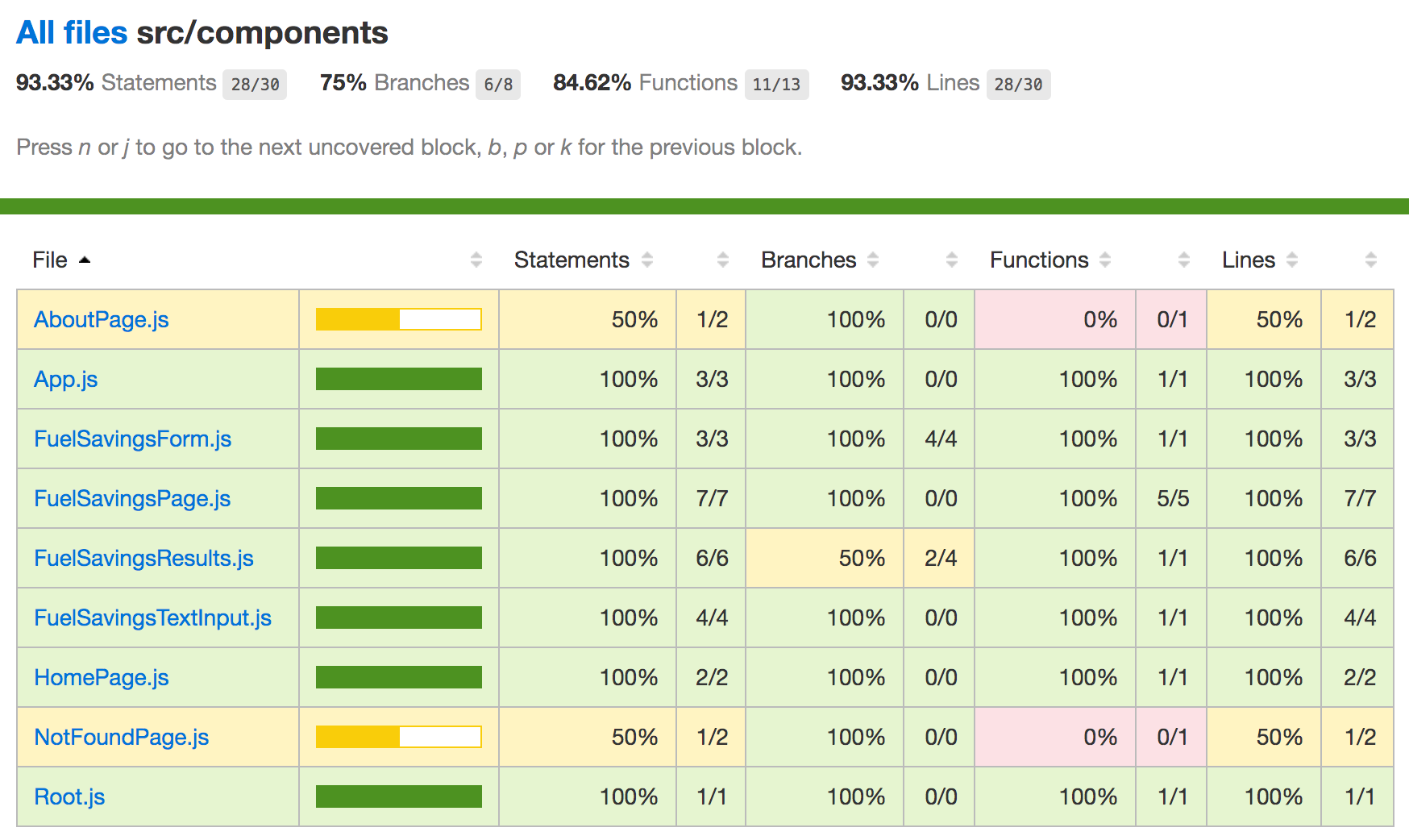Click HomePage.js green coverage bar
The image size is (1409, 840).
tap(399, 678)
